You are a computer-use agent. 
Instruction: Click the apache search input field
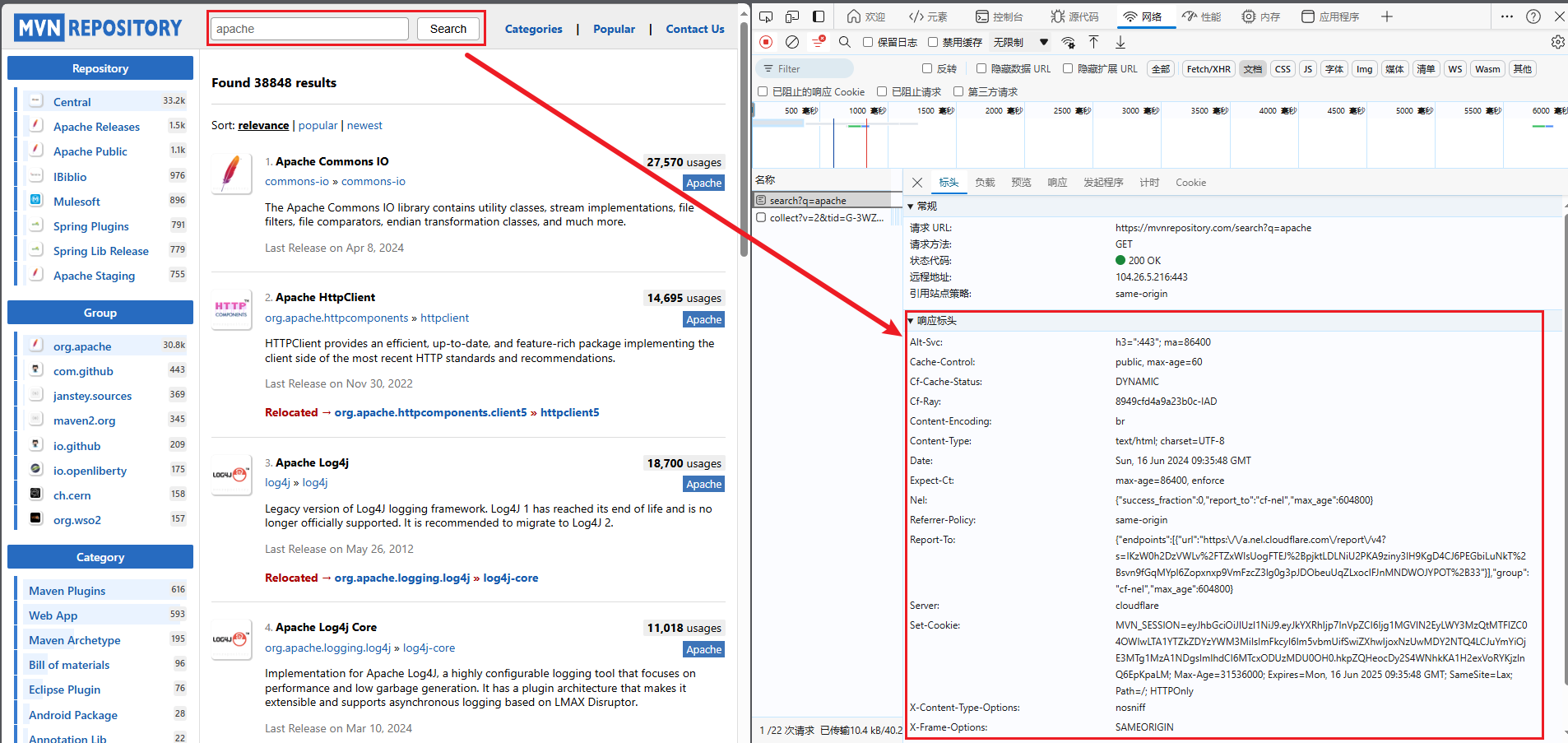(x=309, y=29)
